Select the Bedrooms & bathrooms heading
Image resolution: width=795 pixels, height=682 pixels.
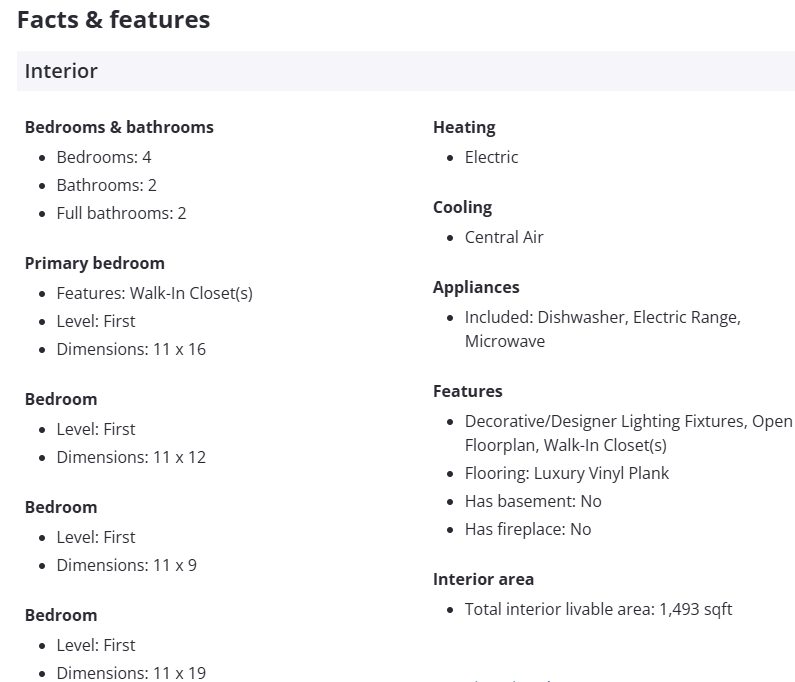[119, 127]
